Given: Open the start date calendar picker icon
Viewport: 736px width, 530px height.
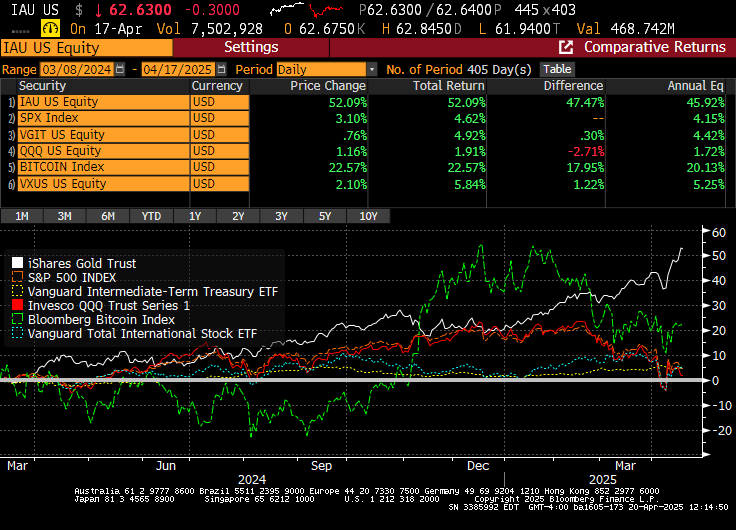Looking at the screenshot, I should pos(120,69).
